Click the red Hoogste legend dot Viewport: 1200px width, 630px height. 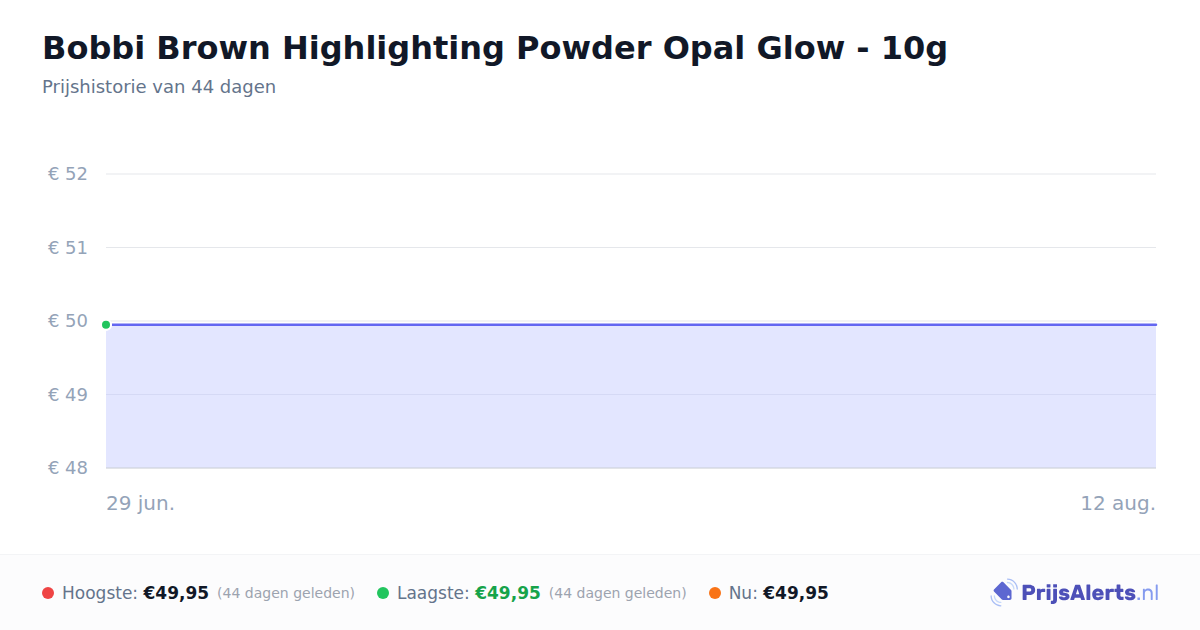pyautogui.click(x=48, y=593)
